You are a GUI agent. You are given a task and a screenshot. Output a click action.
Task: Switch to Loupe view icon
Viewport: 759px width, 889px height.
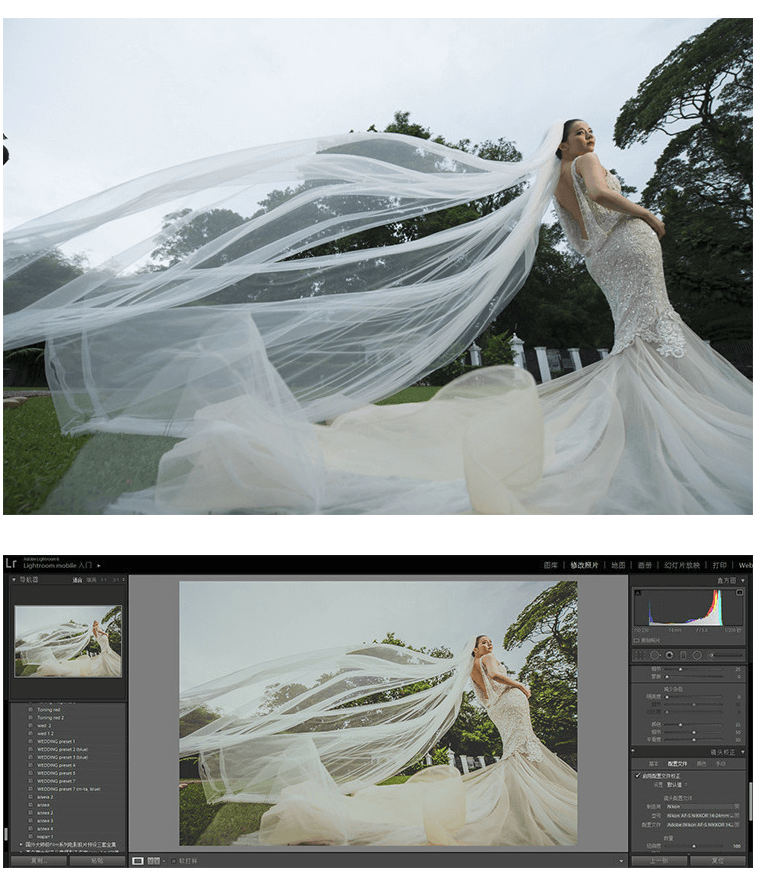[x=138, y=861]
